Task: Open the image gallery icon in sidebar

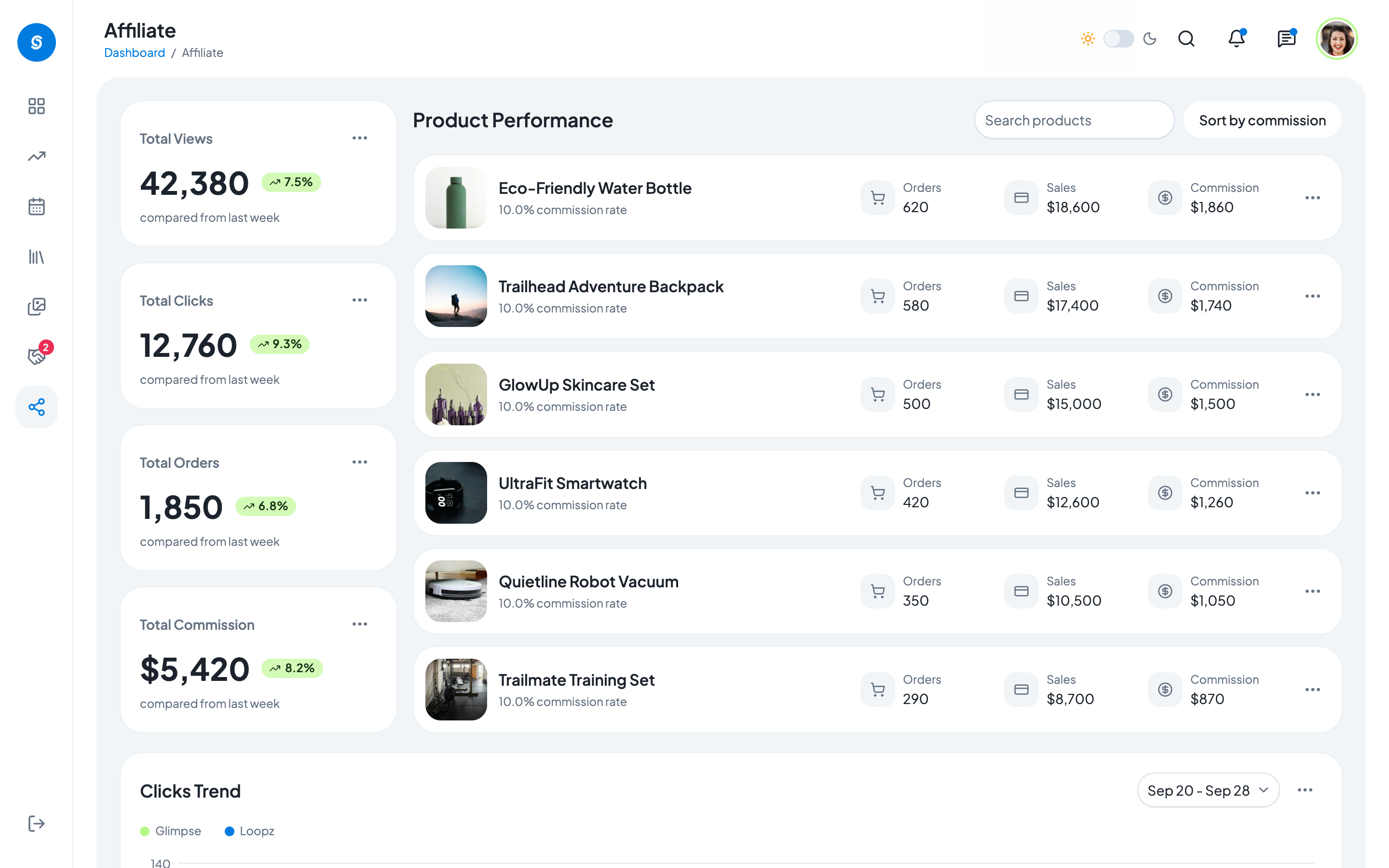Action: tap(36, 307)
